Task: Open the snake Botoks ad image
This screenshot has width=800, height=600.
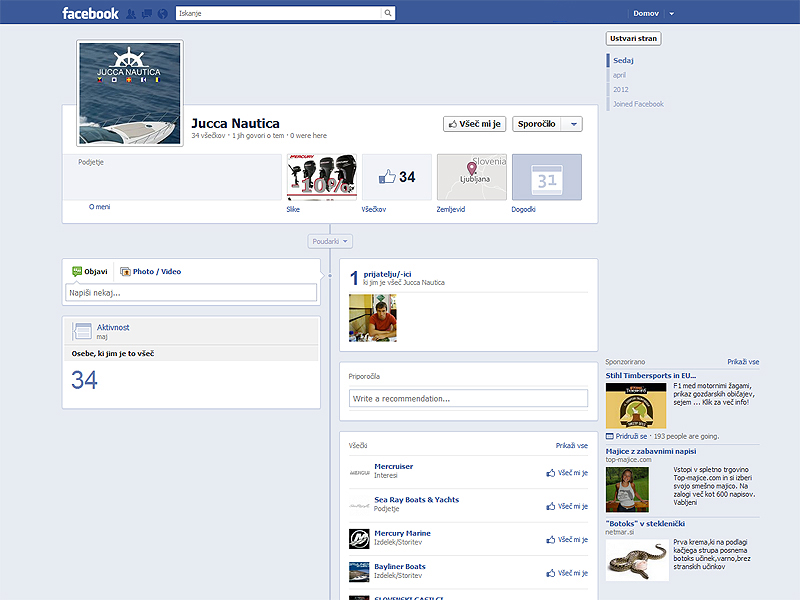Action: [x=637, y=560]
